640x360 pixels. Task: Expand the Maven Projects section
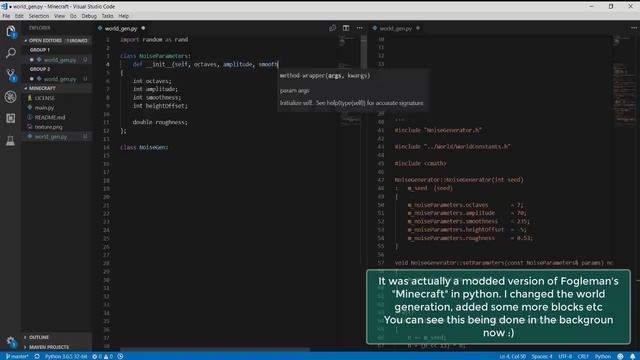tap(56, 347)
